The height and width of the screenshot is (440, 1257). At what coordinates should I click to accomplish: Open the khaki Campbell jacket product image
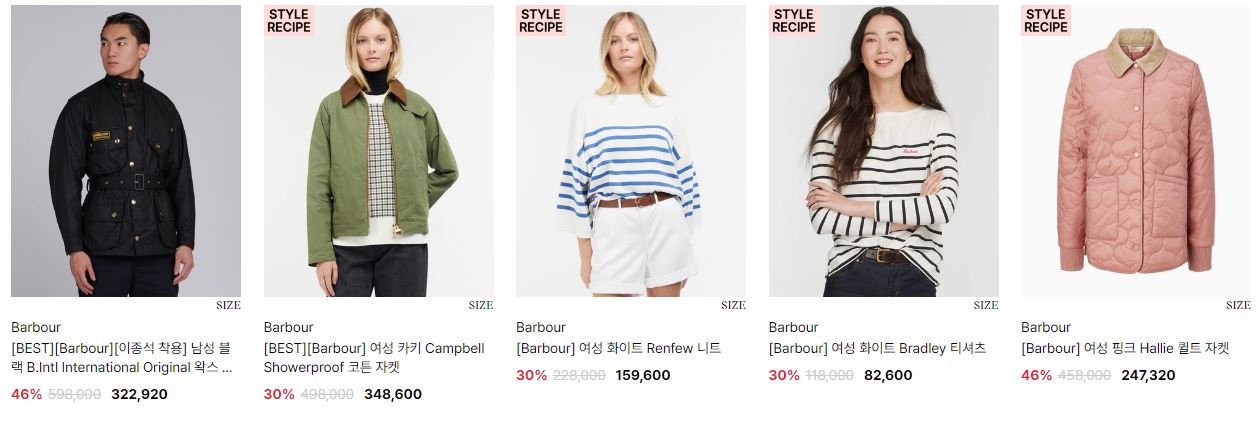tap(379, 151)
